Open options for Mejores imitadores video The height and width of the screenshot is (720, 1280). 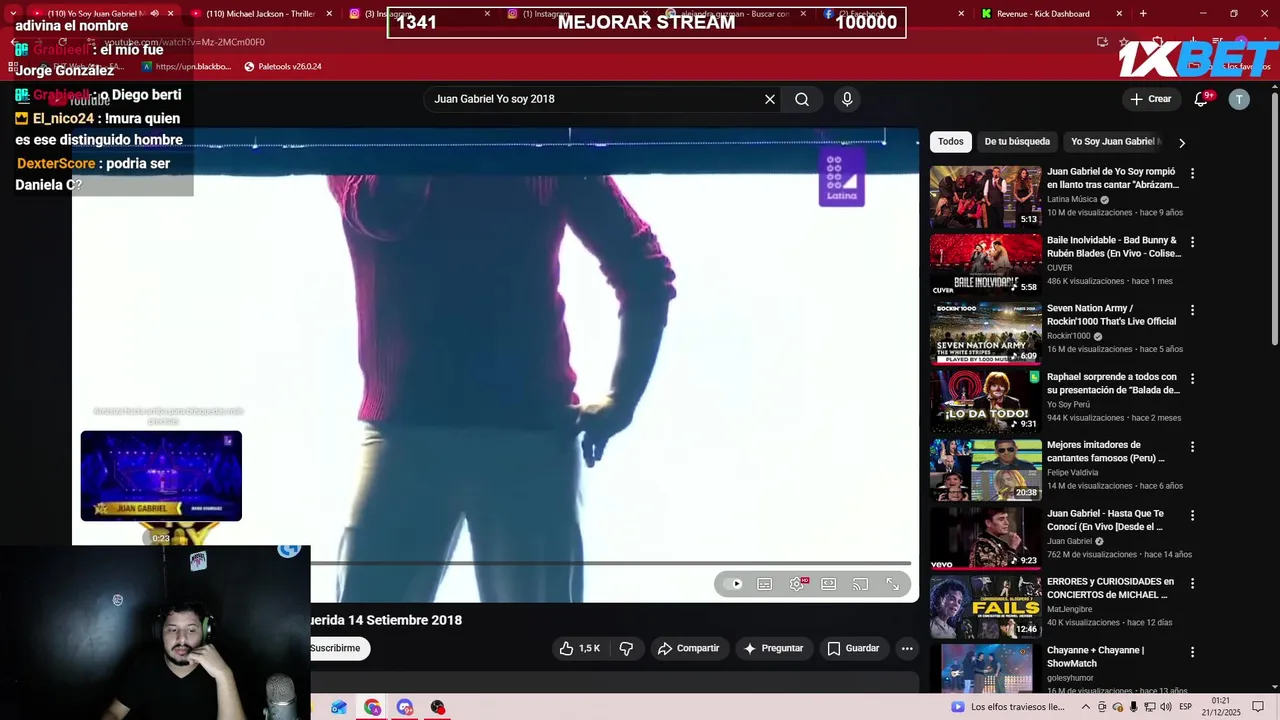(x=1192, y=446)
